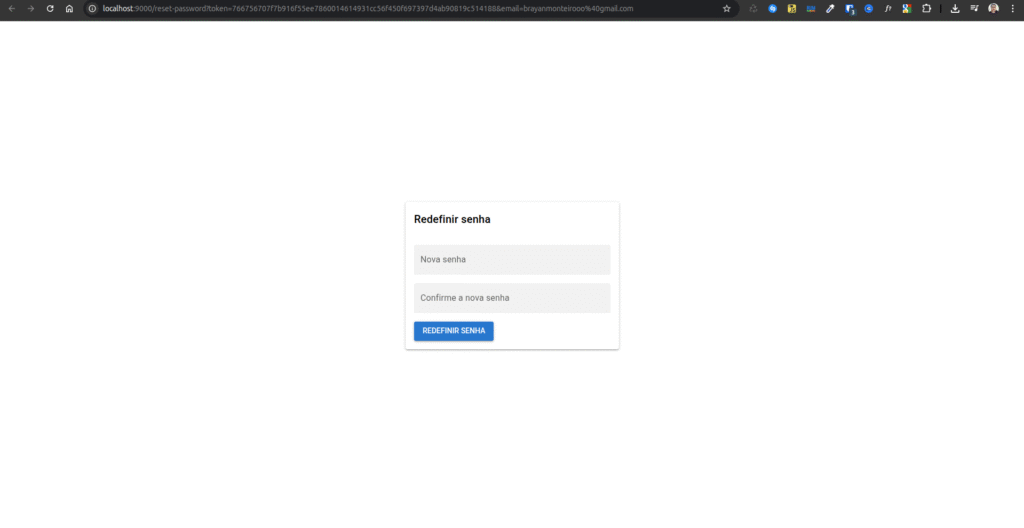This screenshot has height=528, width=1024.
Task: Bookmark this page with the star icon
Action: point(727,8)
